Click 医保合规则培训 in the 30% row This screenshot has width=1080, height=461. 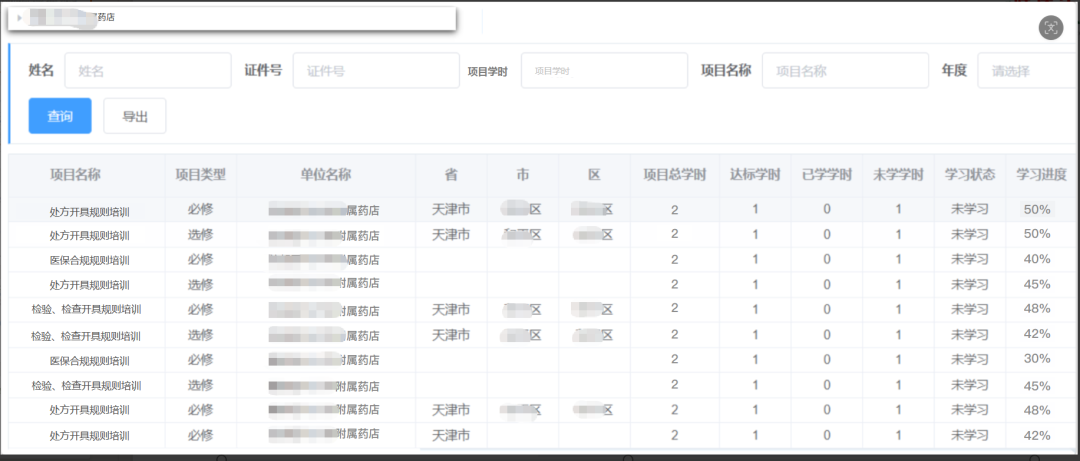[90, 360]
